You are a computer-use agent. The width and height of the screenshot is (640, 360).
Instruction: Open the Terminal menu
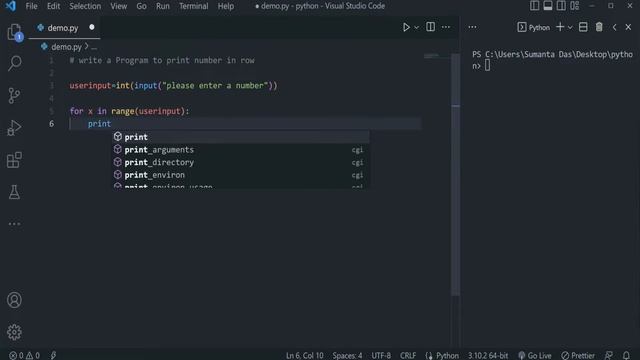tap(193, 6)
